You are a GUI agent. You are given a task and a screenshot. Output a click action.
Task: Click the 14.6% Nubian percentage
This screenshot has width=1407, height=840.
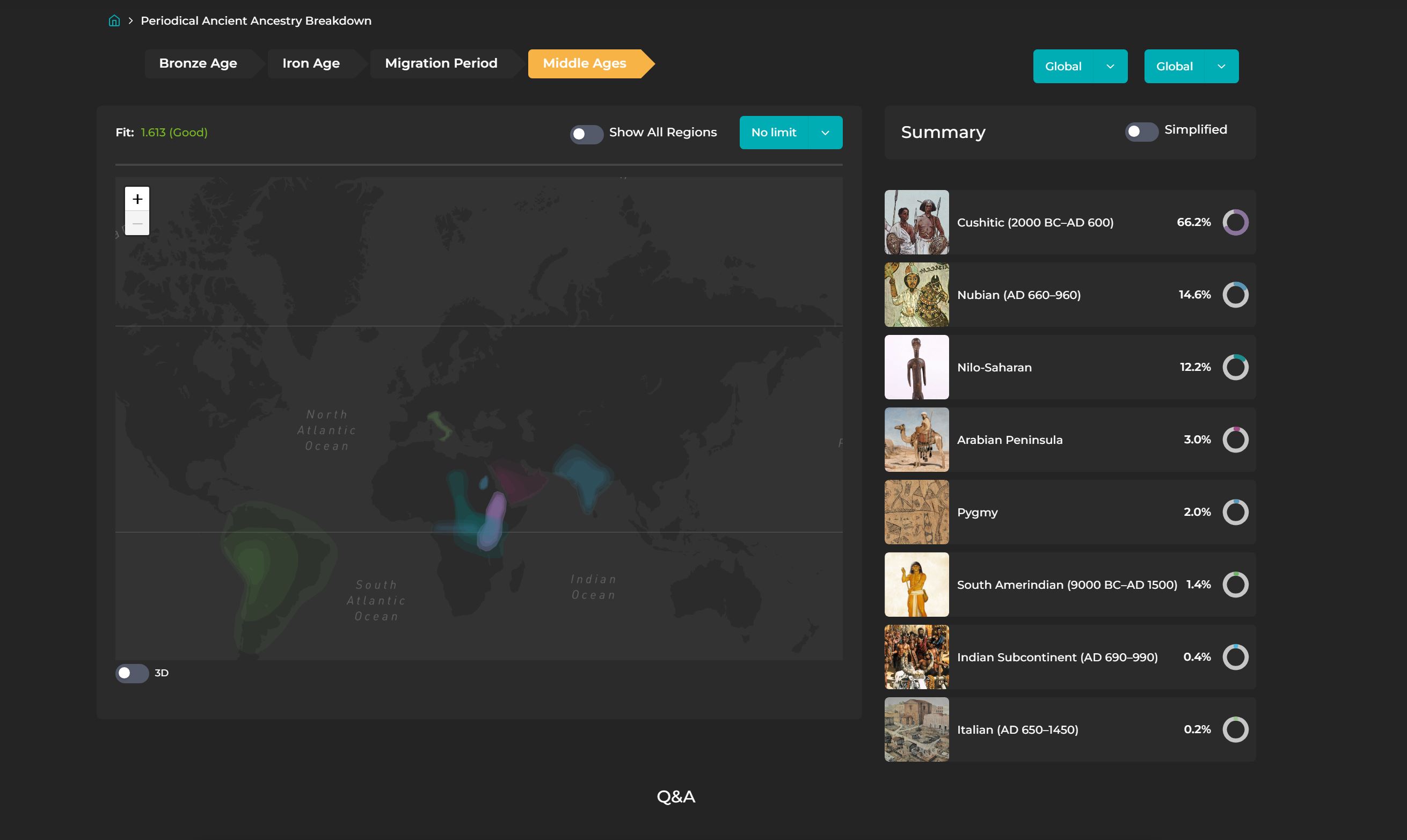(x=1194, y=295)
